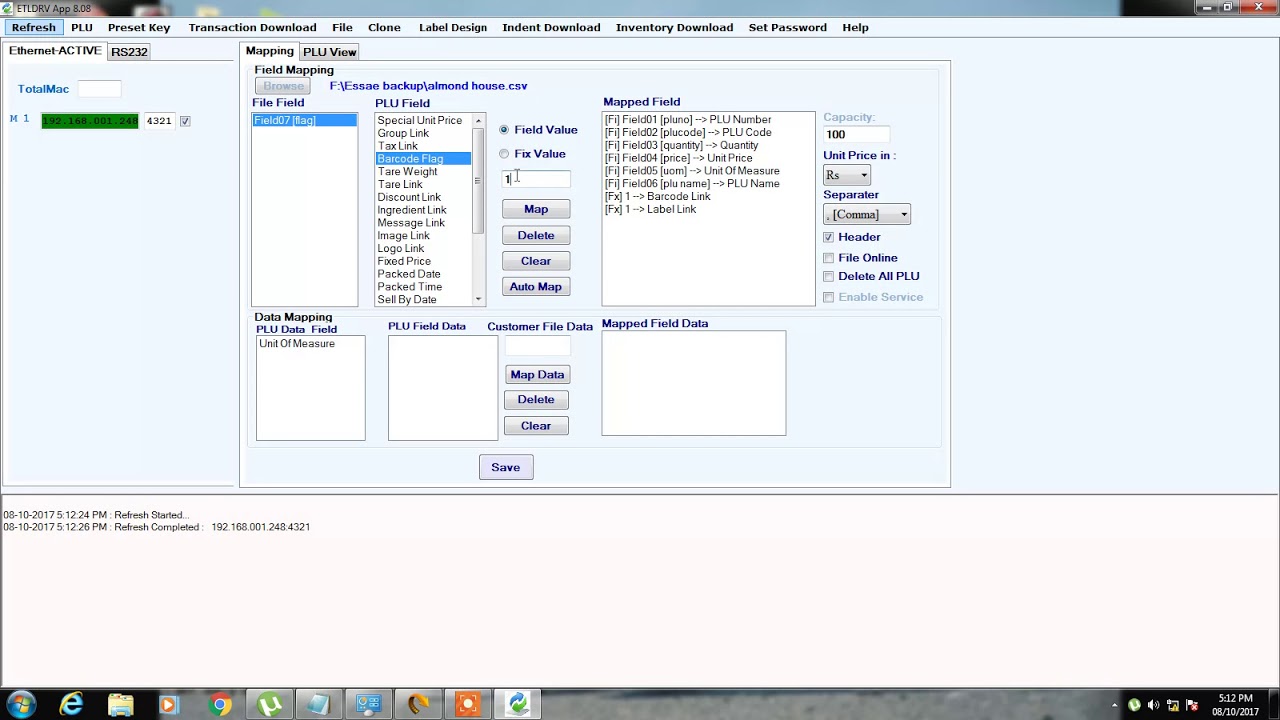This screenshot has height=720, width=1280.
Task: Open Google Chrome from taskbar
Action: click(220, 705)
